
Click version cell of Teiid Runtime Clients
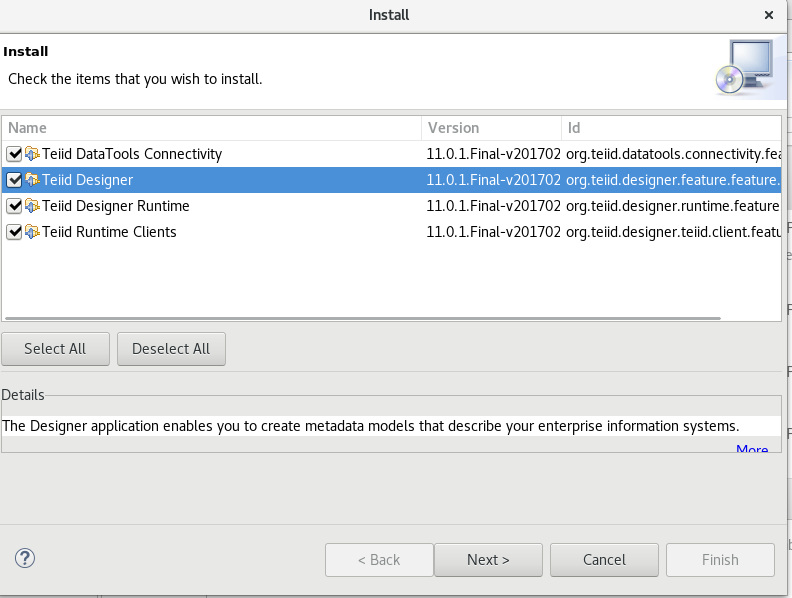[493, 232]
